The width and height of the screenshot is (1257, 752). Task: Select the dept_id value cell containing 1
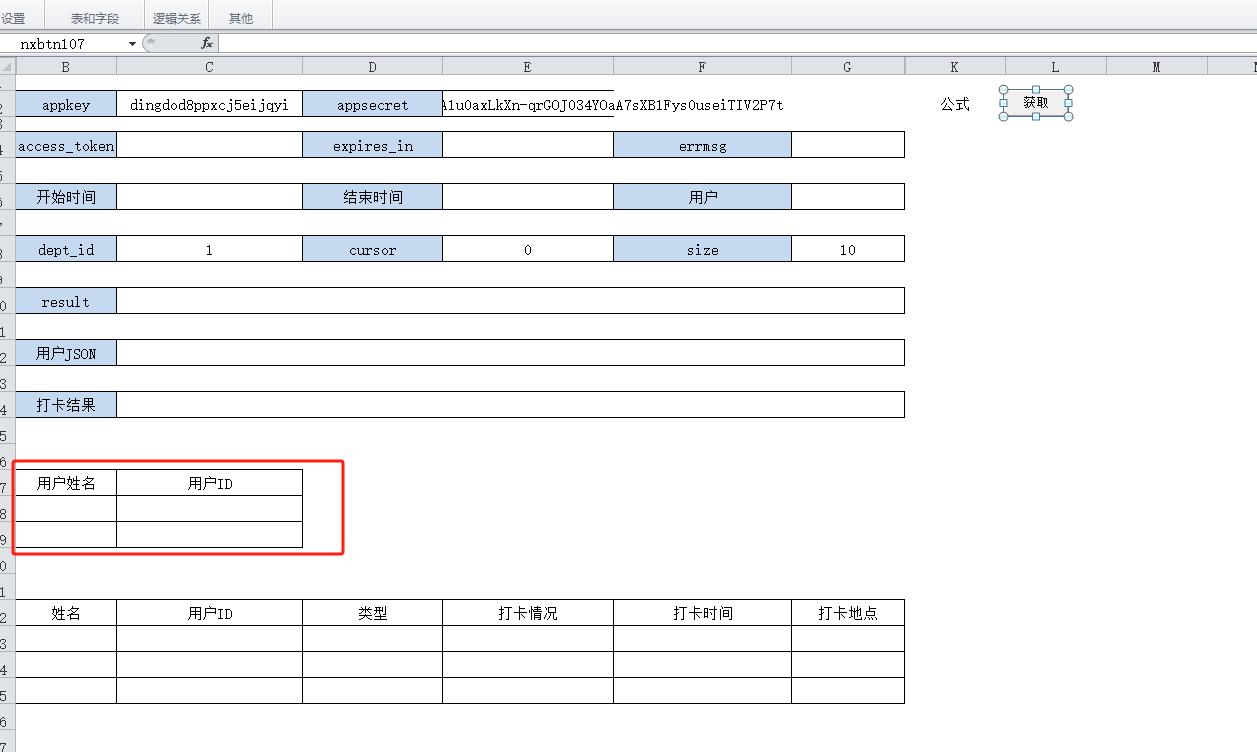pyautogui.click(x=209, y=250)
